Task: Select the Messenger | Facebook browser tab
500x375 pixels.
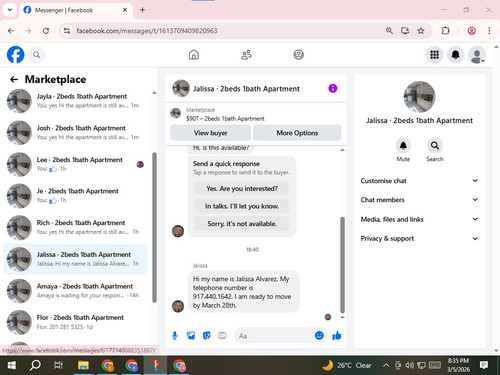Action: pyautogui.click(x=75, y=10)
